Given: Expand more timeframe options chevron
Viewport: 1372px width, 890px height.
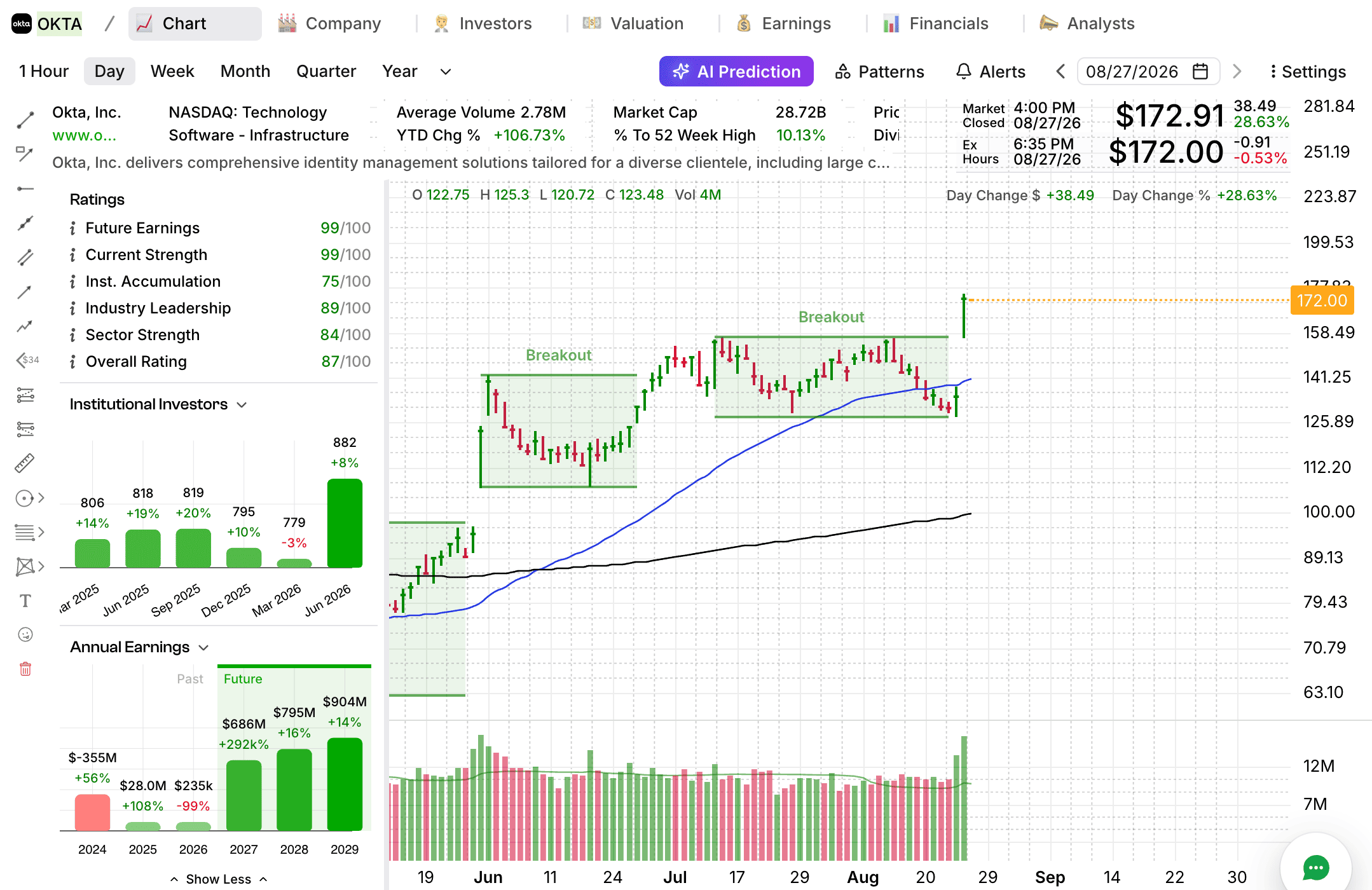Looking at the screenshot, I should (446, 71).
